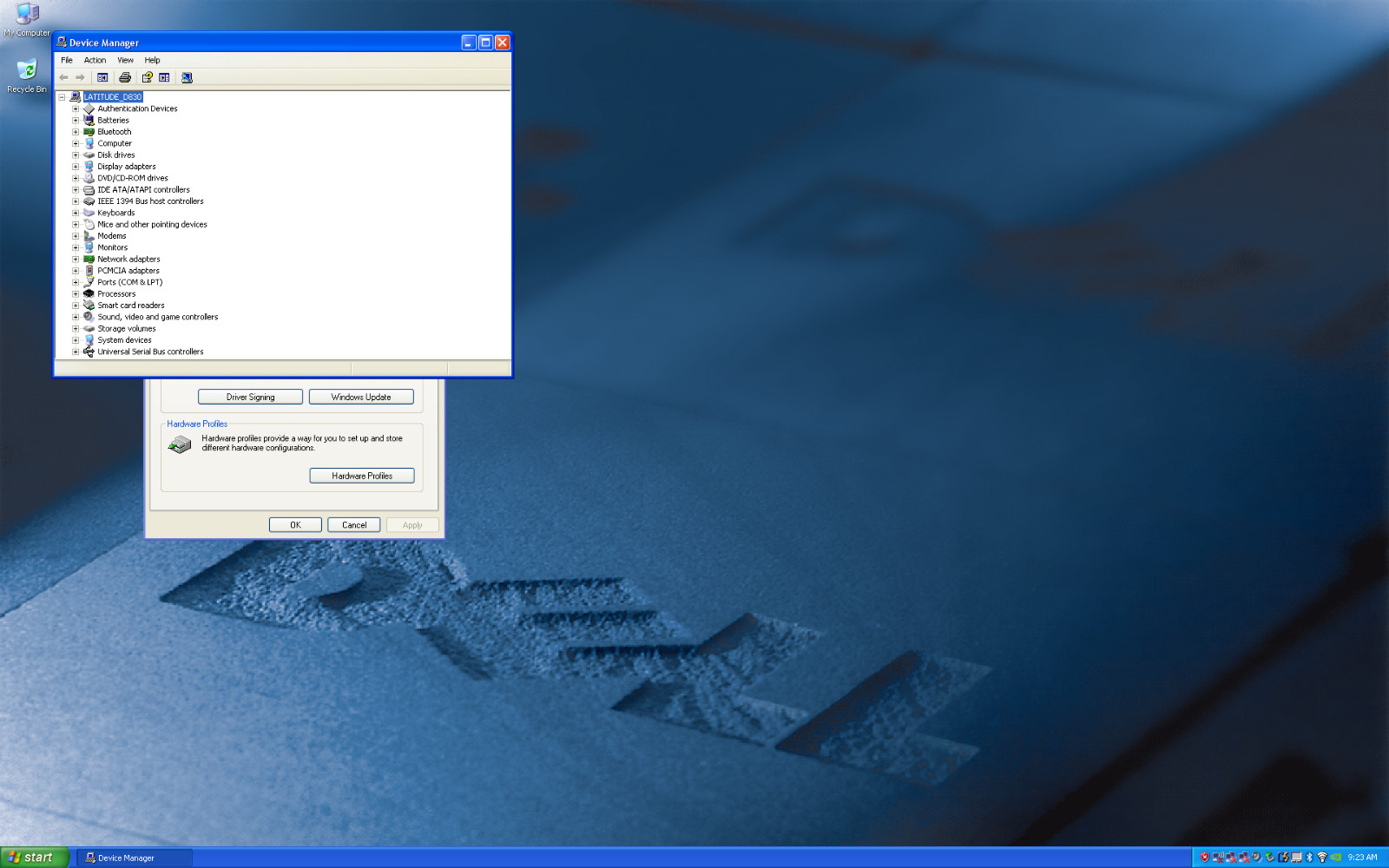This screenshot has height=868, width=1389.
Task: Click the Print toolbar icon
Action: pyautogui.click(x=125, y=77)
